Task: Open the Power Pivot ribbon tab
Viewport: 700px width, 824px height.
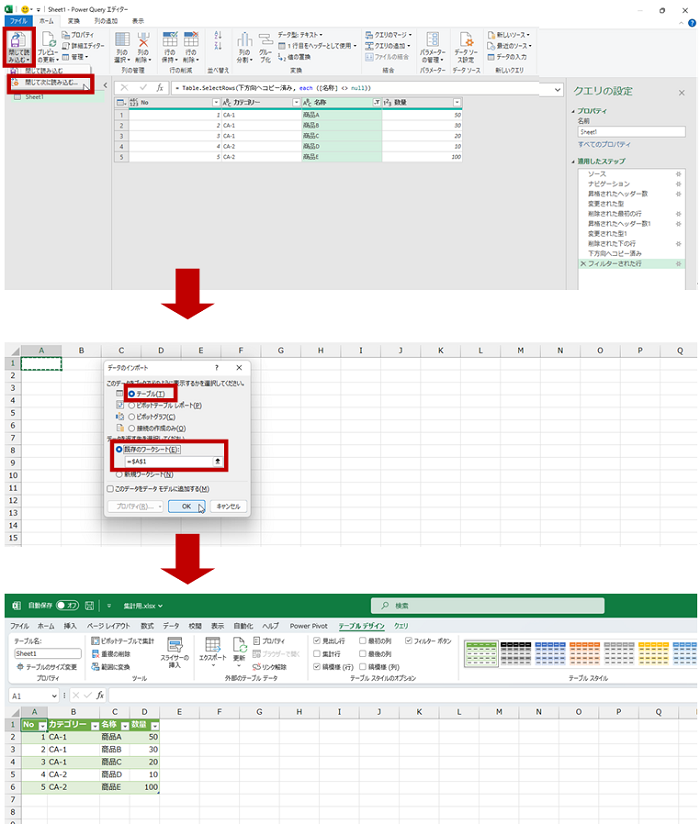Action: pyautogui.click(x=308, y=625)
